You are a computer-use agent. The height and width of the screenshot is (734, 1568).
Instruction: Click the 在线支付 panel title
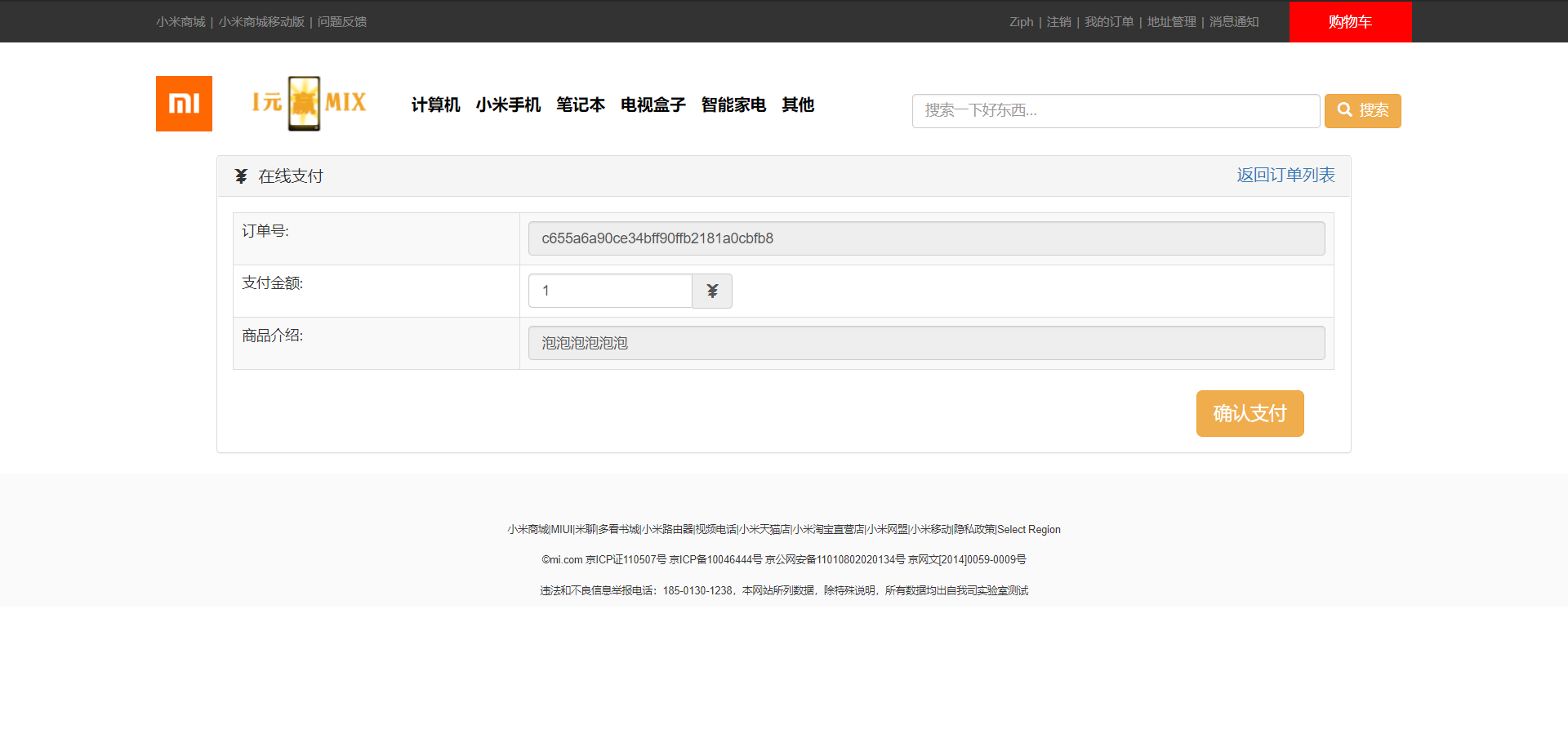point(291,176)
